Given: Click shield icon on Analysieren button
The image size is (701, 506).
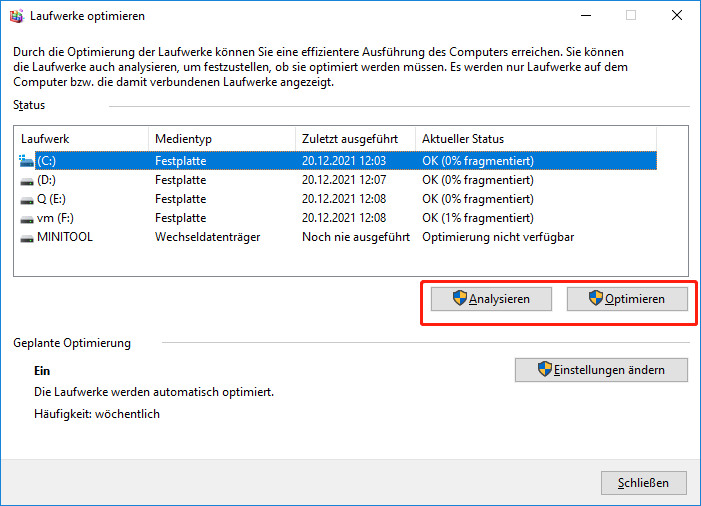Looking at the screenshot, I should [x=460, y=298].
